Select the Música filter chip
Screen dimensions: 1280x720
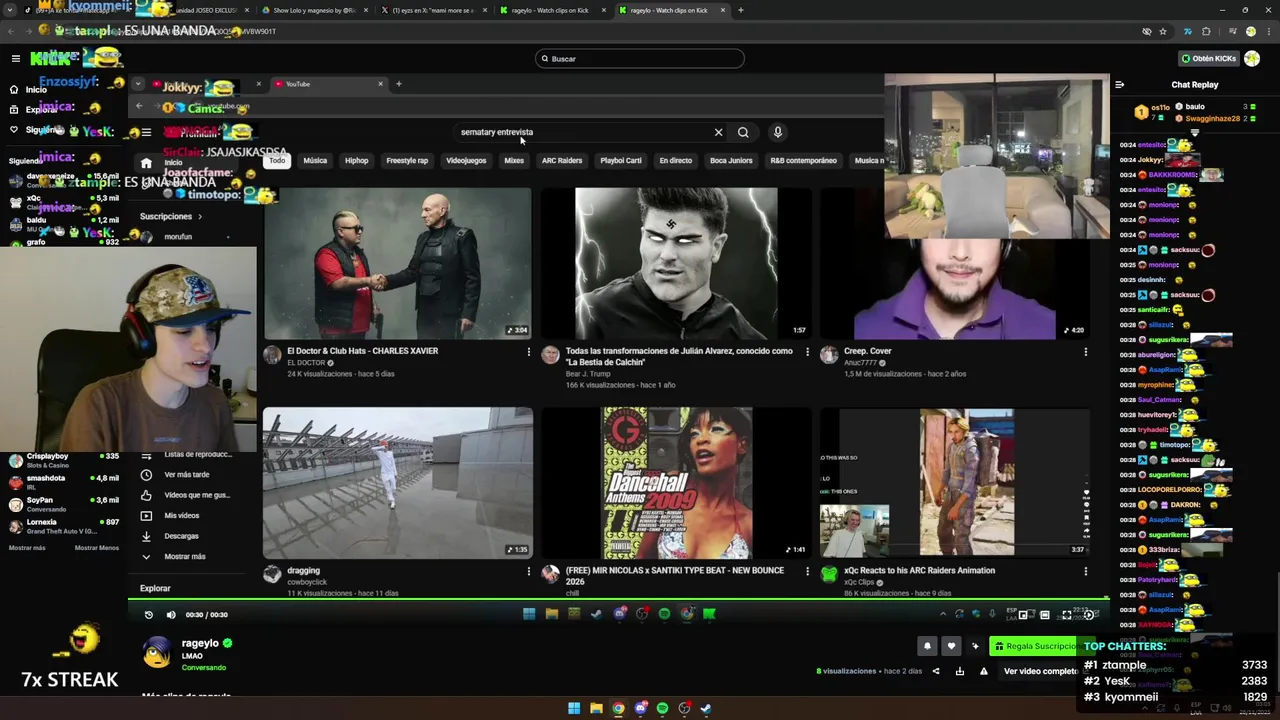pos(315,160)
